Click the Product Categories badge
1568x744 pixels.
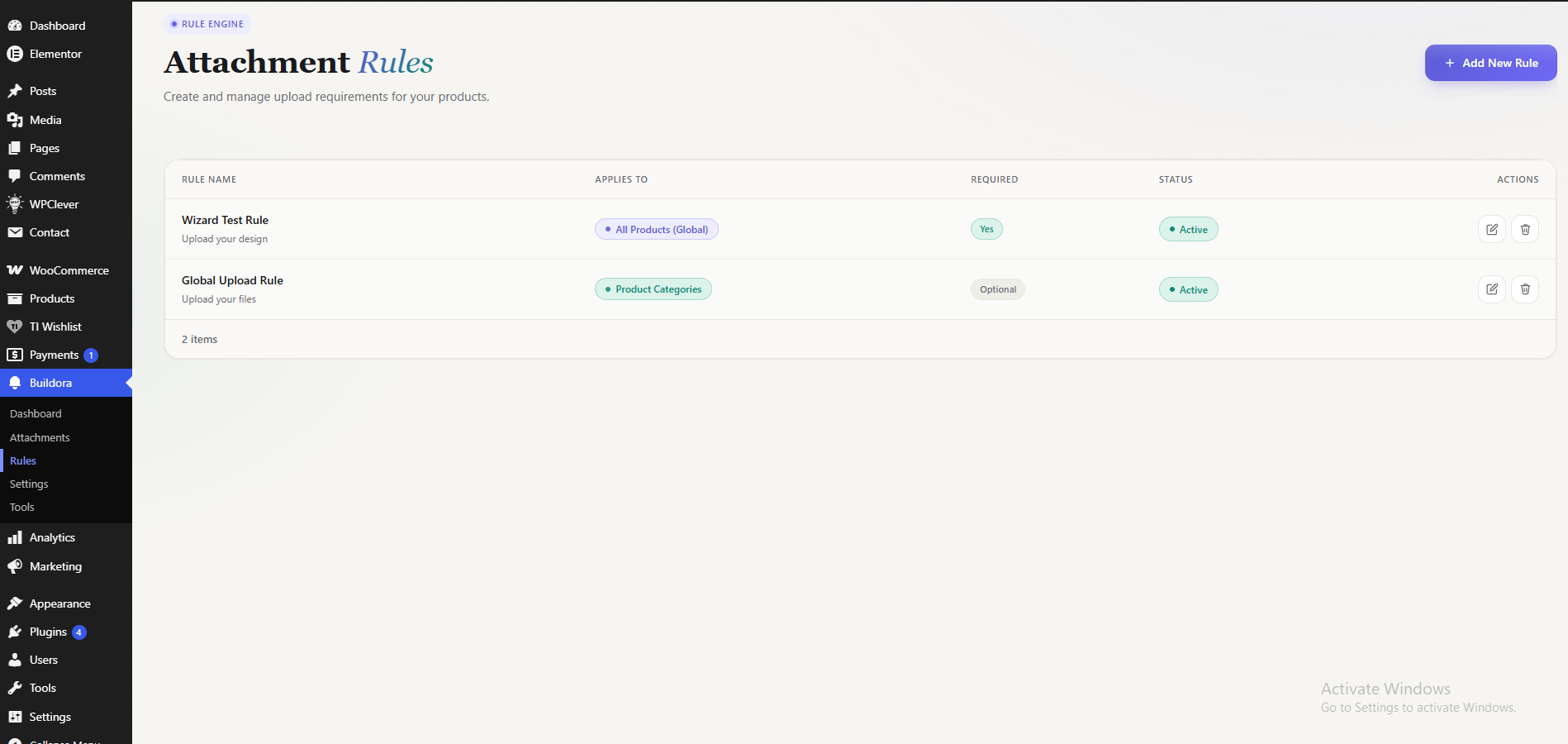tap(653, 289)
